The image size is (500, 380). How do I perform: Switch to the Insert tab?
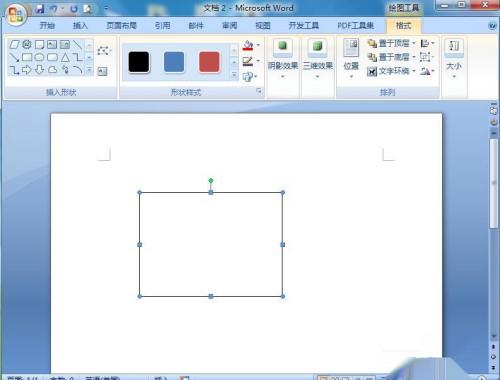point(80,25)
